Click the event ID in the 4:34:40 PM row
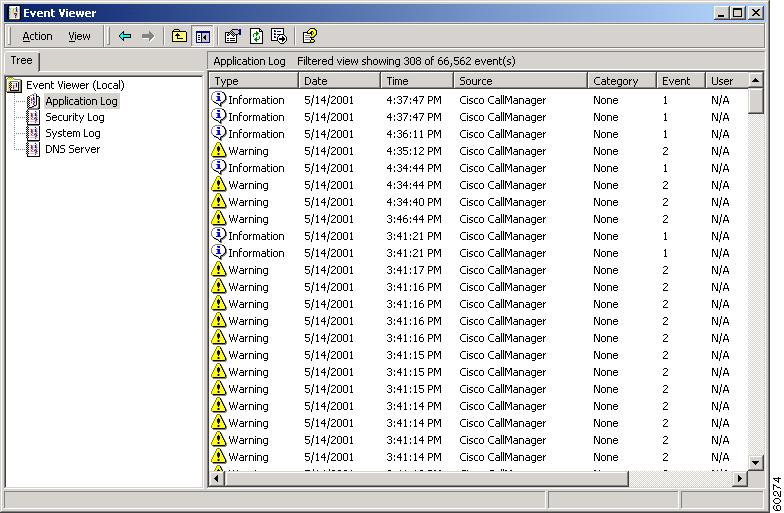Screen dimensions: 784x513 665,202
